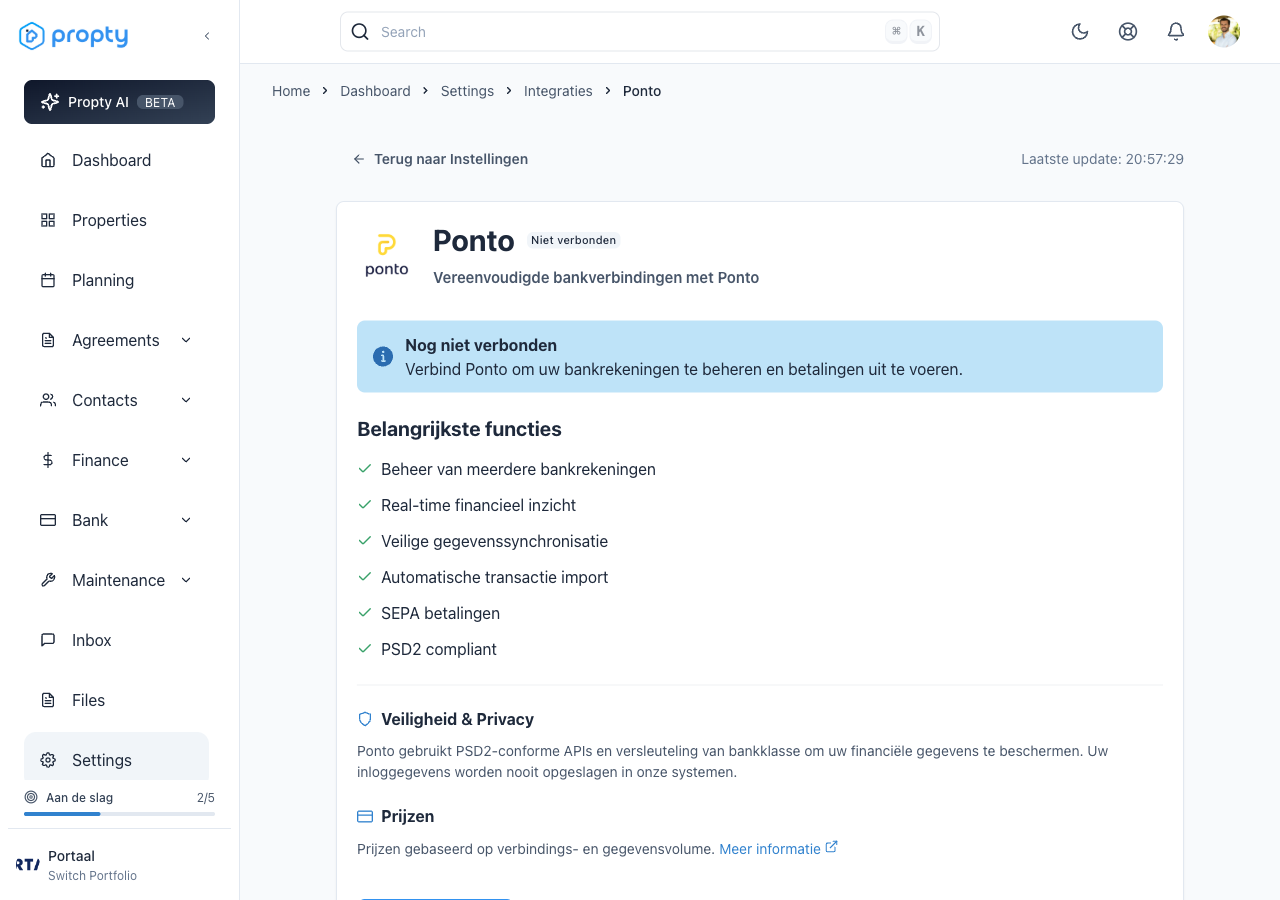Open the help lifebuoy icon
The width and height of the screenshot is (1280, 900).
(x=1128, y=32)
